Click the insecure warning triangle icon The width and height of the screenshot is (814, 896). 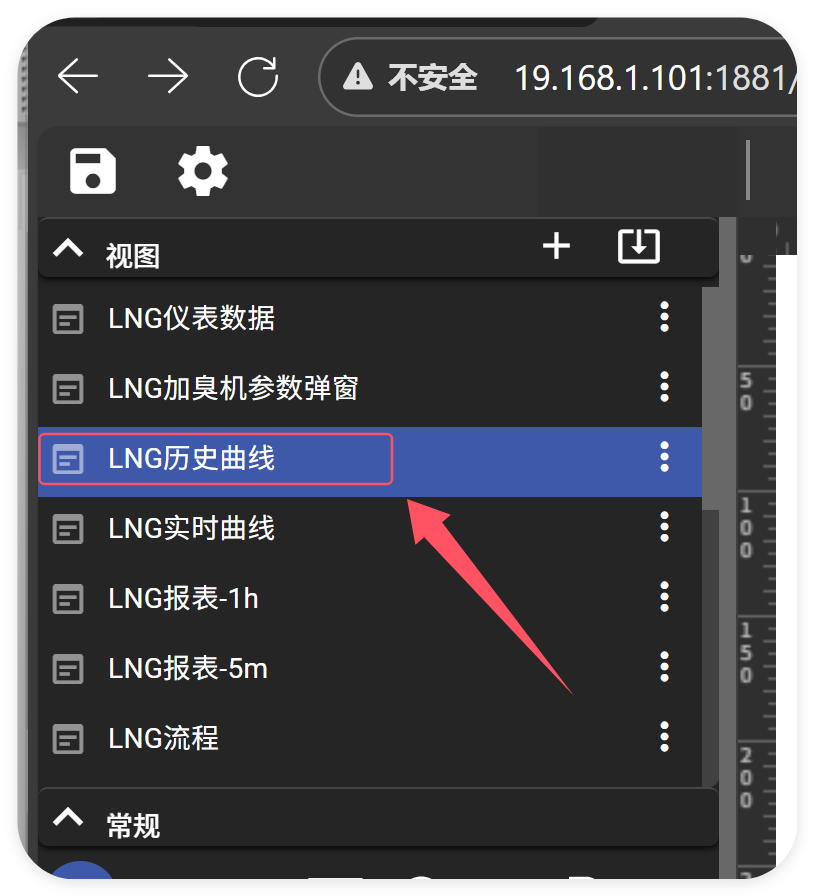(x=358, y=77)
